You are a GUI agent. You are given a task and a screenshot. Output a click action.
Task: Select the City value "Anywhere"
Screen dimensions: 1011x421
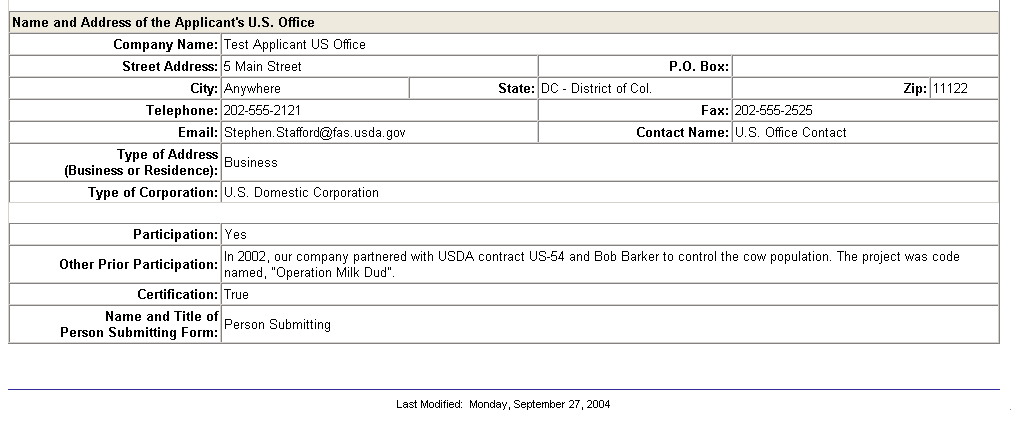[x=253, y=89]
